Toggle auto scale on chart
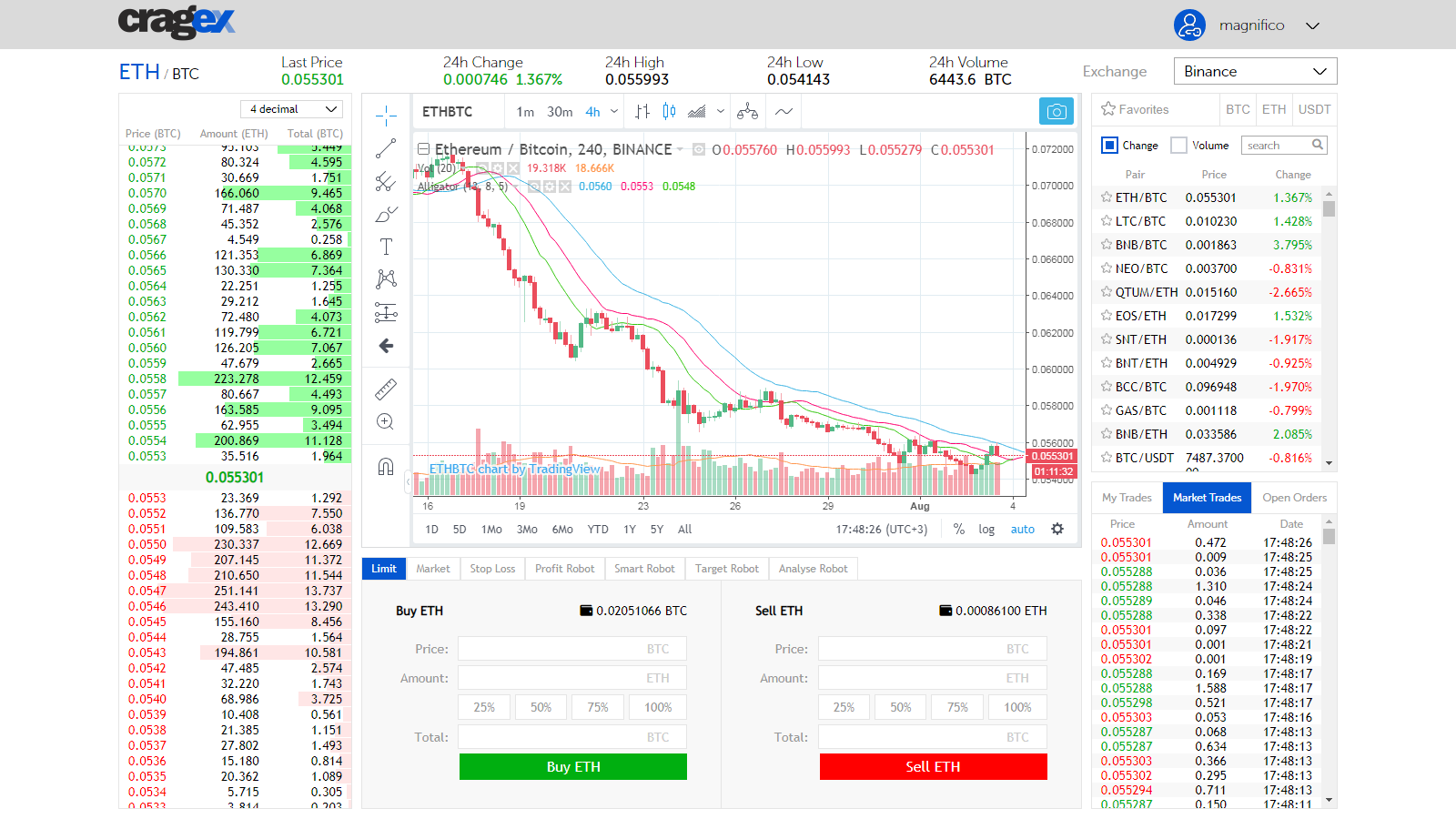The image size is (1456, 819). (x=1023, y=529)
